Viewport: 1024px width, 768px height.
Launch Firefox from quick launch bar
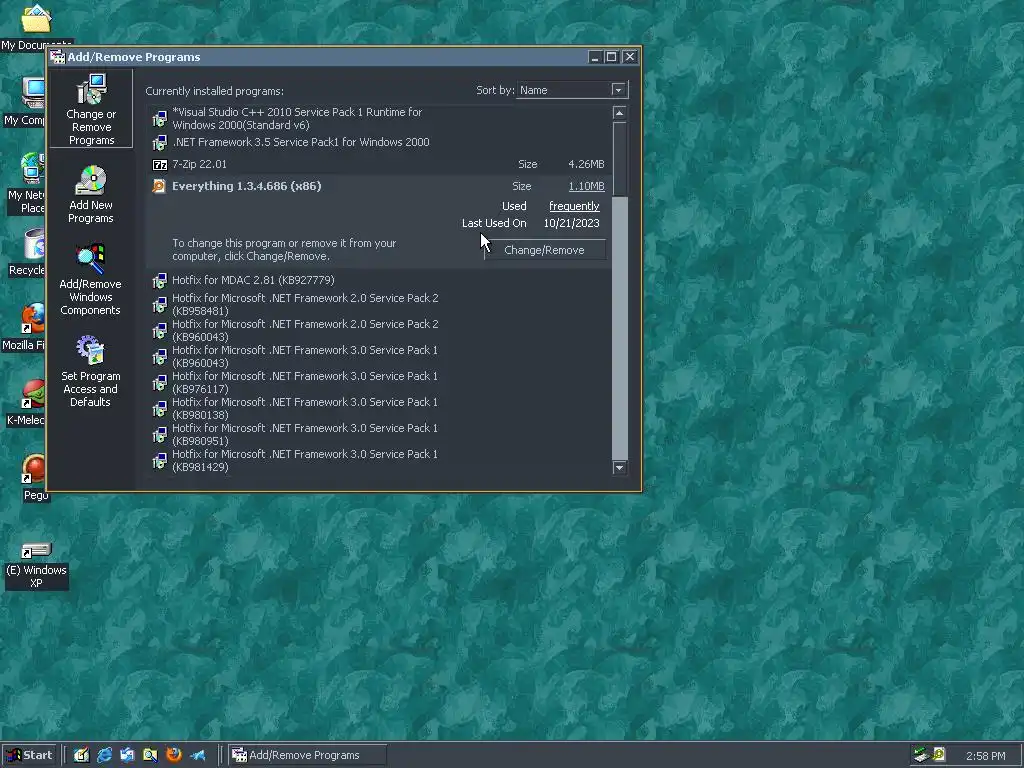pyautogui.click(x=174, y=755)
